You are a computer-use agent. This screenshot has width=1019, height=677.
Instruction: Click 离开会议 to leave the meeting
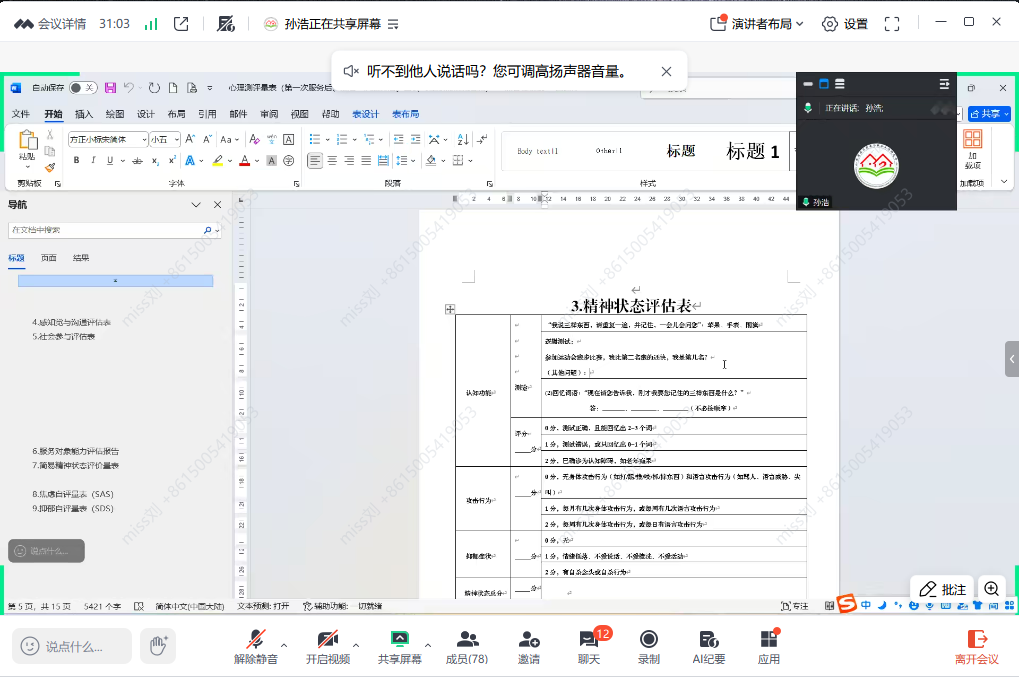pyautogui.click(x=976, y=645)
